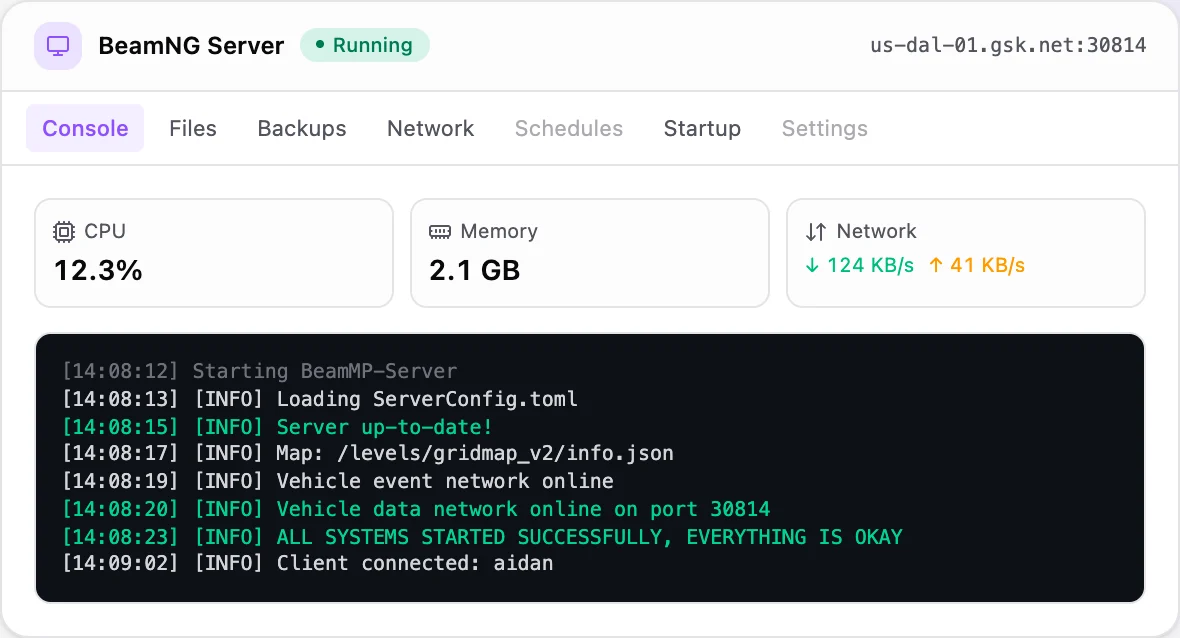This screenshot has height=638, width=1180.
Task: Click 'Vehicle data network online on port' line
Action: pos(416,509)
